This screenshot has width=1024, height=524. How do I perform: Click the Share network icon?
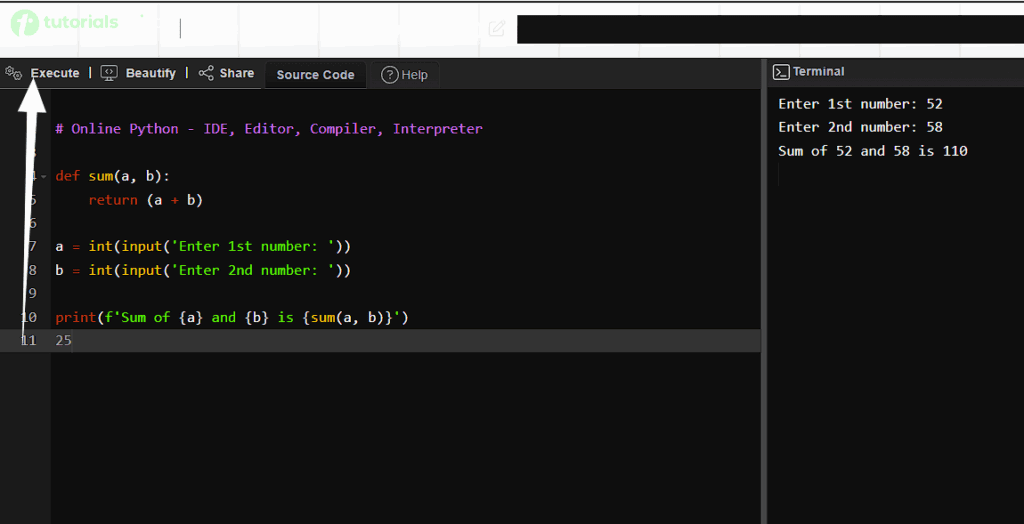206,73
